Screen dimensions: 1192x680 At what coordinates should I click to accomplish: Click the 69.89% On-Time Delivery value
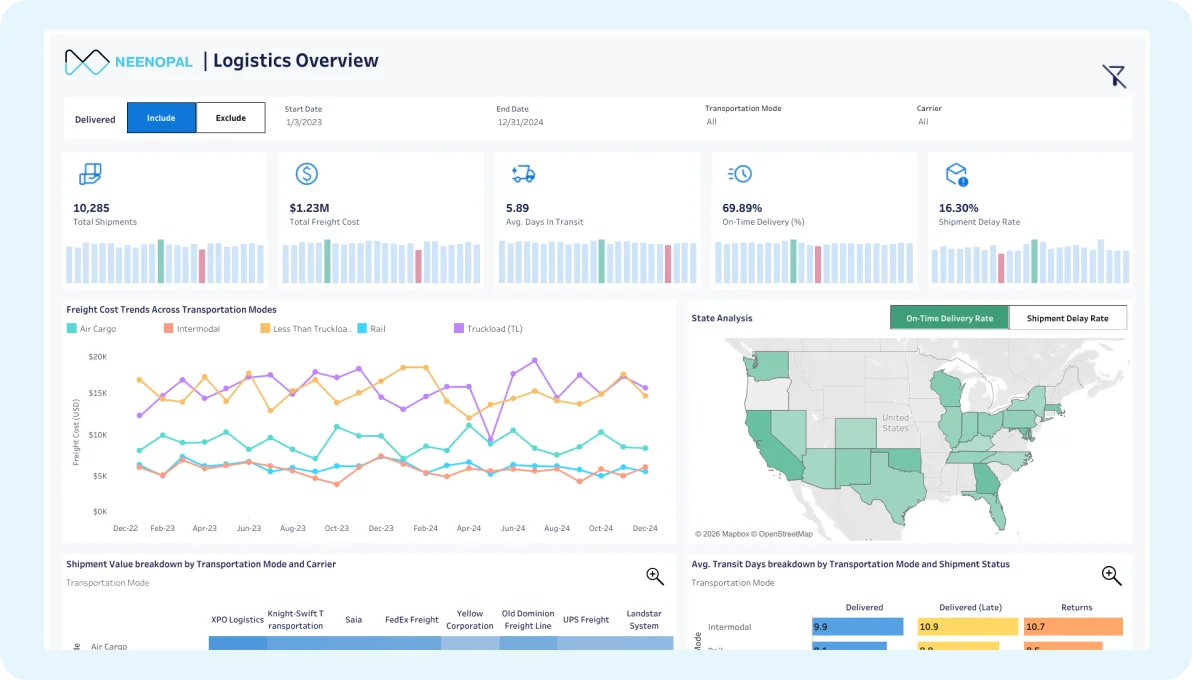[742, 208]
